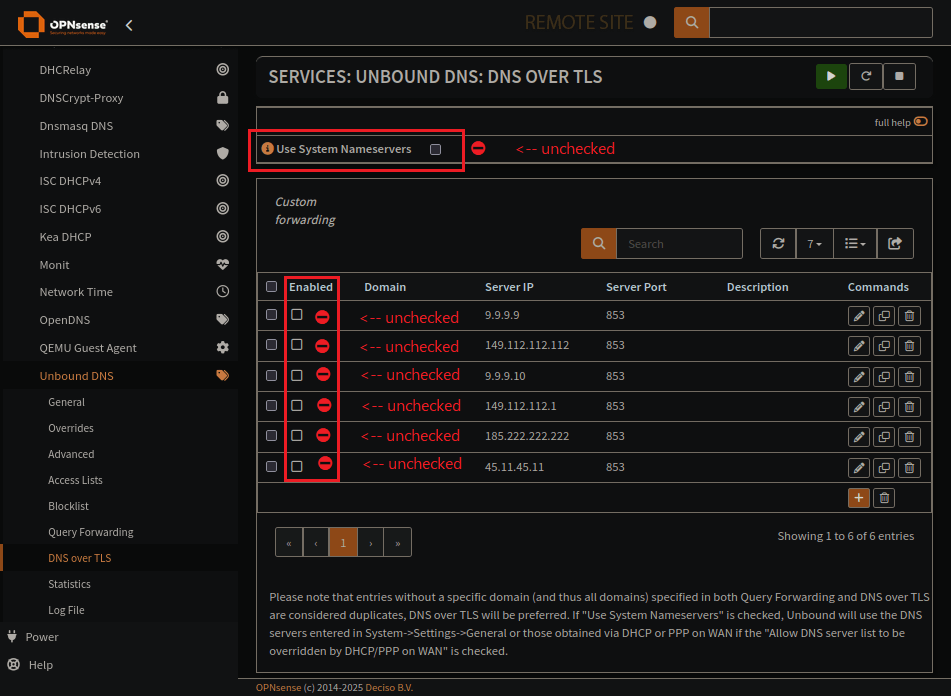
Task: Click the OPNsense logo
Action: (x=62, y=24)
